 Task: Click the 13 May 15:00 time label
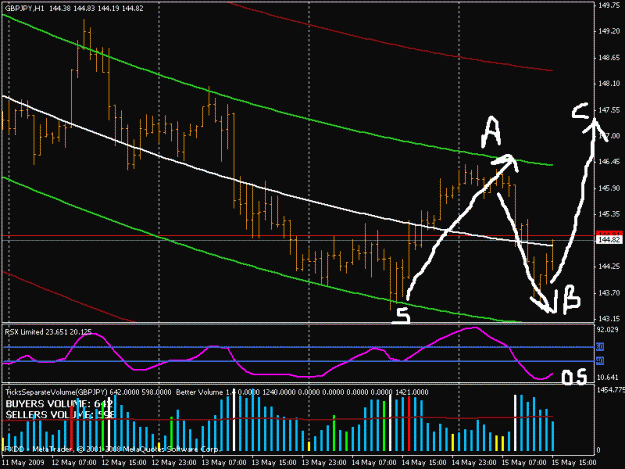[x=274, y=463]
